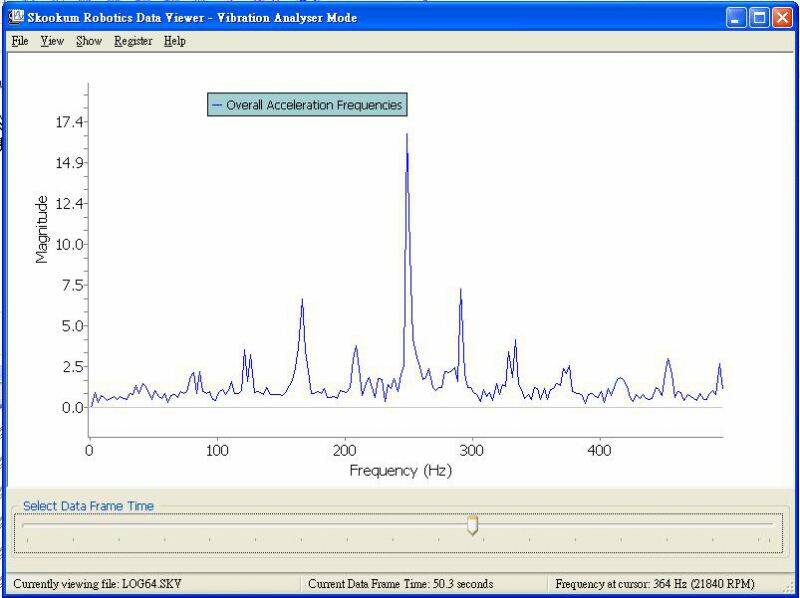Viewport: 800px width, 598px height.
Task: Click the 400 frequency axis tick label
Action: click(x=599, y=451)
